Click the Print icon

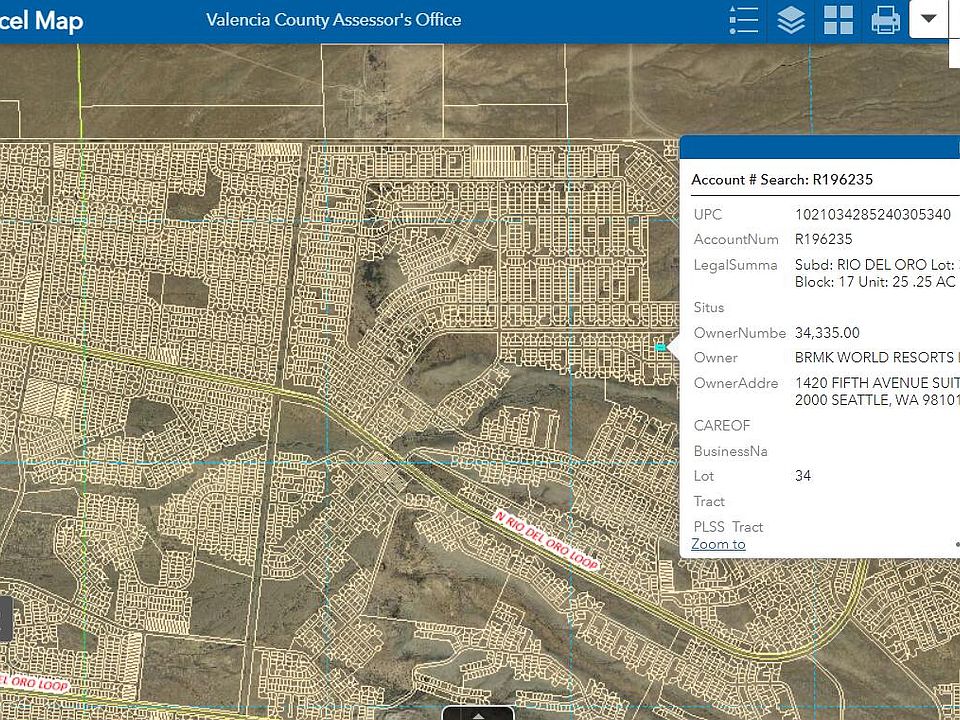(885, 20)
